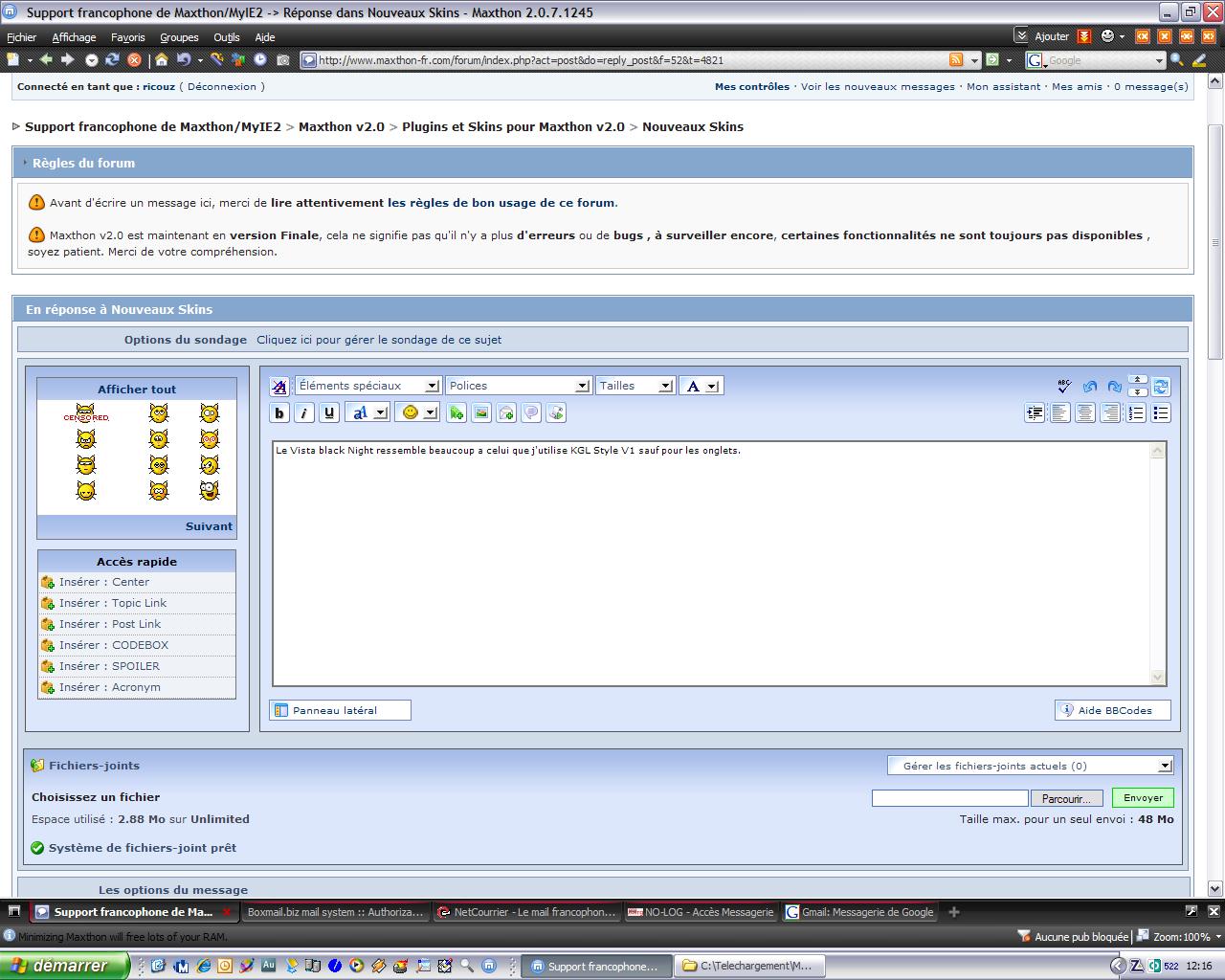Click the insert quote bubble icon
The height and width of the screenshot is (980, 1225).
point(531,412)
